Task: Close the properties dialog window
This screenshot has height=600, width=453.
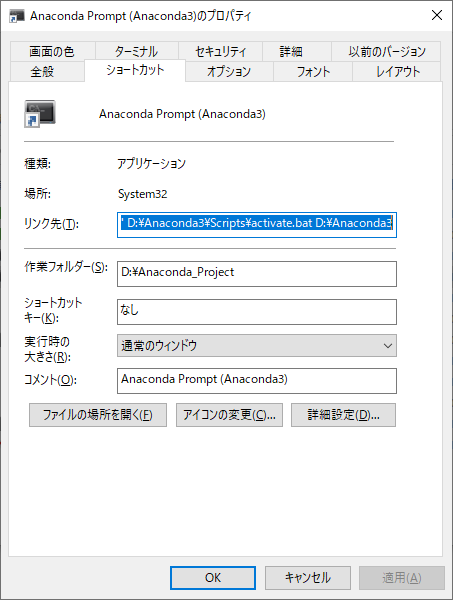Action: (437, 16)
